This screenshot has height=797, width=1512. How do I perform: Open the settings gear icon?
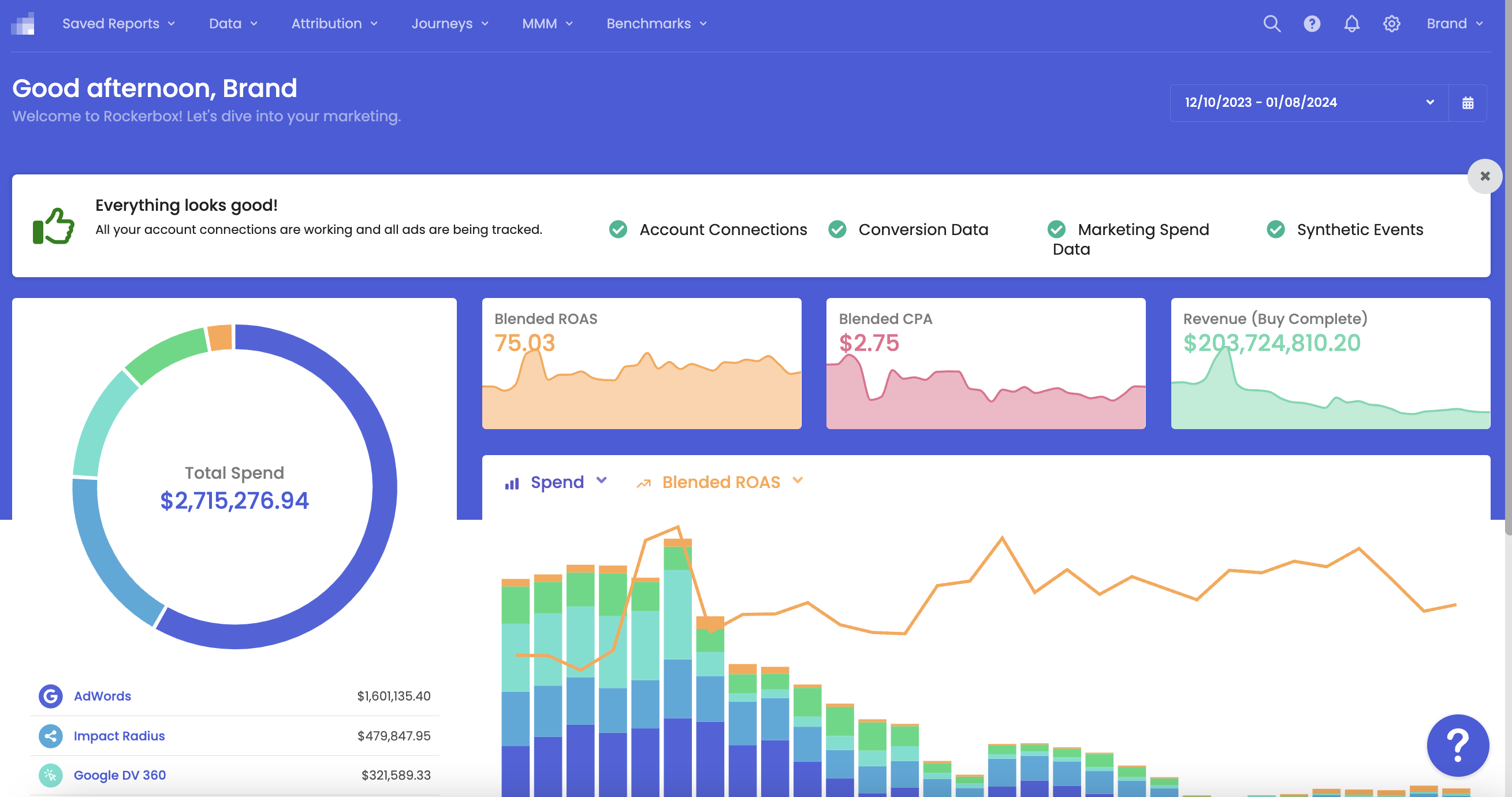[x=1391, y=24]
